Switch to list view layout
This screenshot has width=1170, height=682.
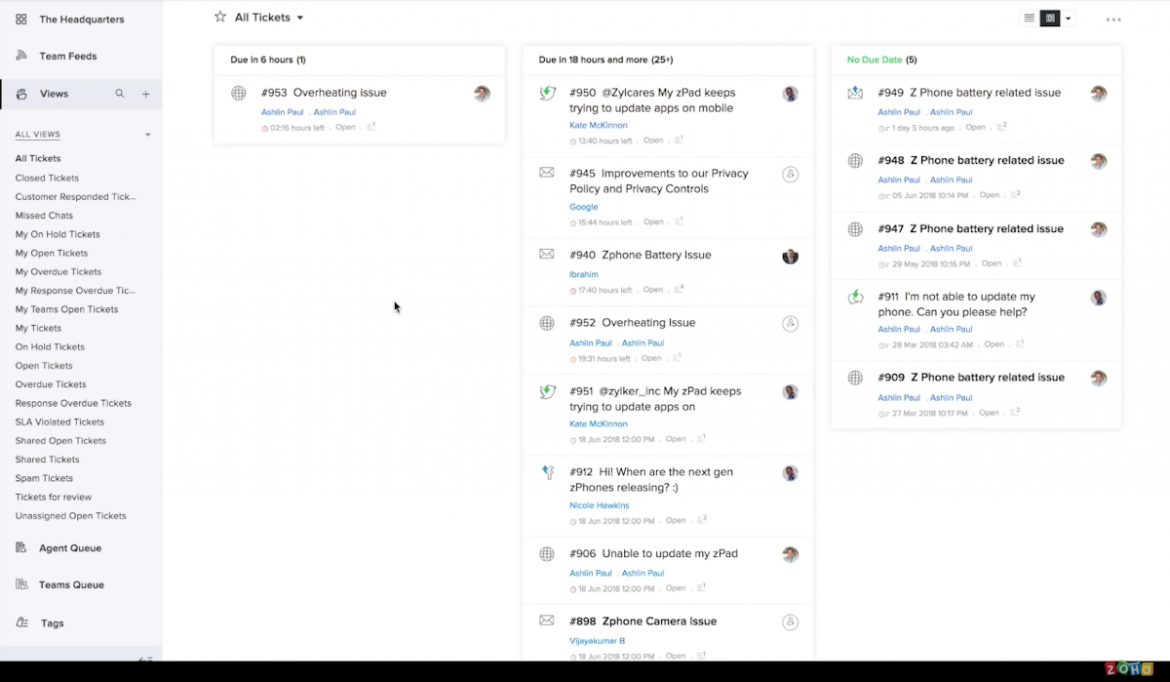(x=1029, y=18)
